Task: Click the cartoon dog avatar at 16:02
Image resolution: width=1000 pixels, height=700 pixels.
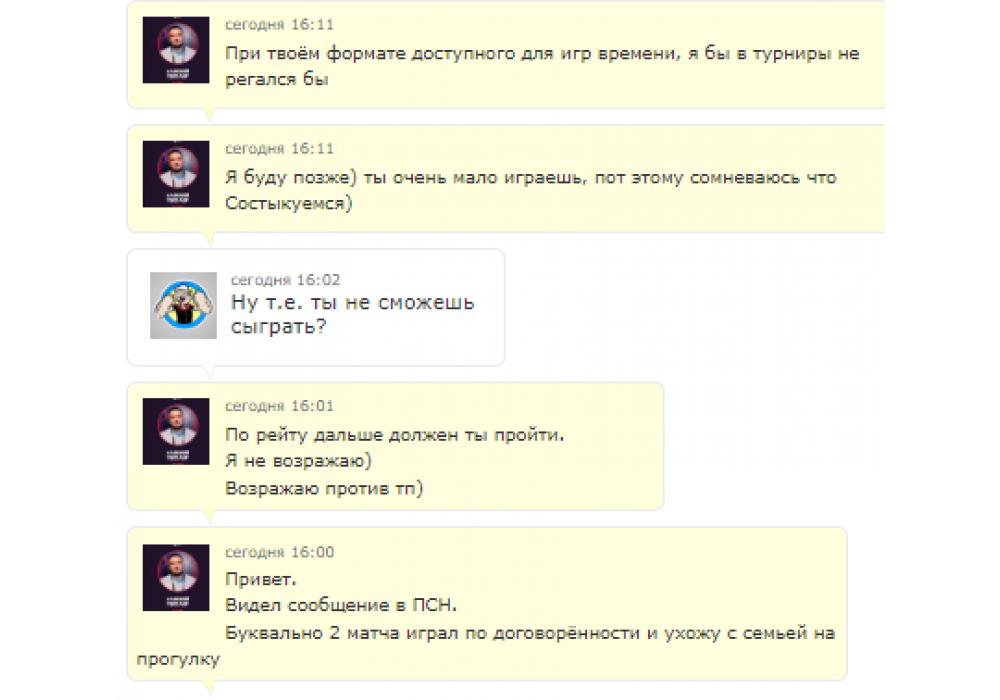Action: coord(183,305)
